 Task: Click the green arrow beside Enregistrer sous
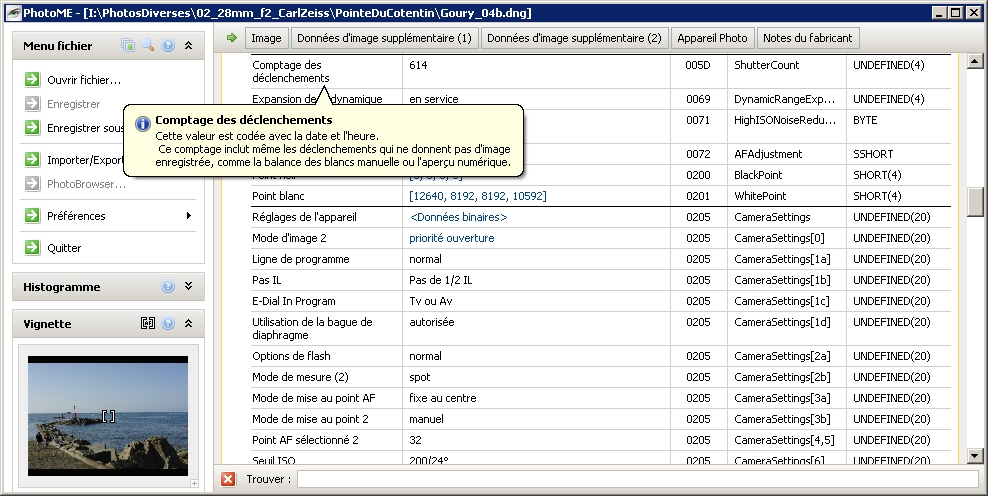(x=32, y=127)
